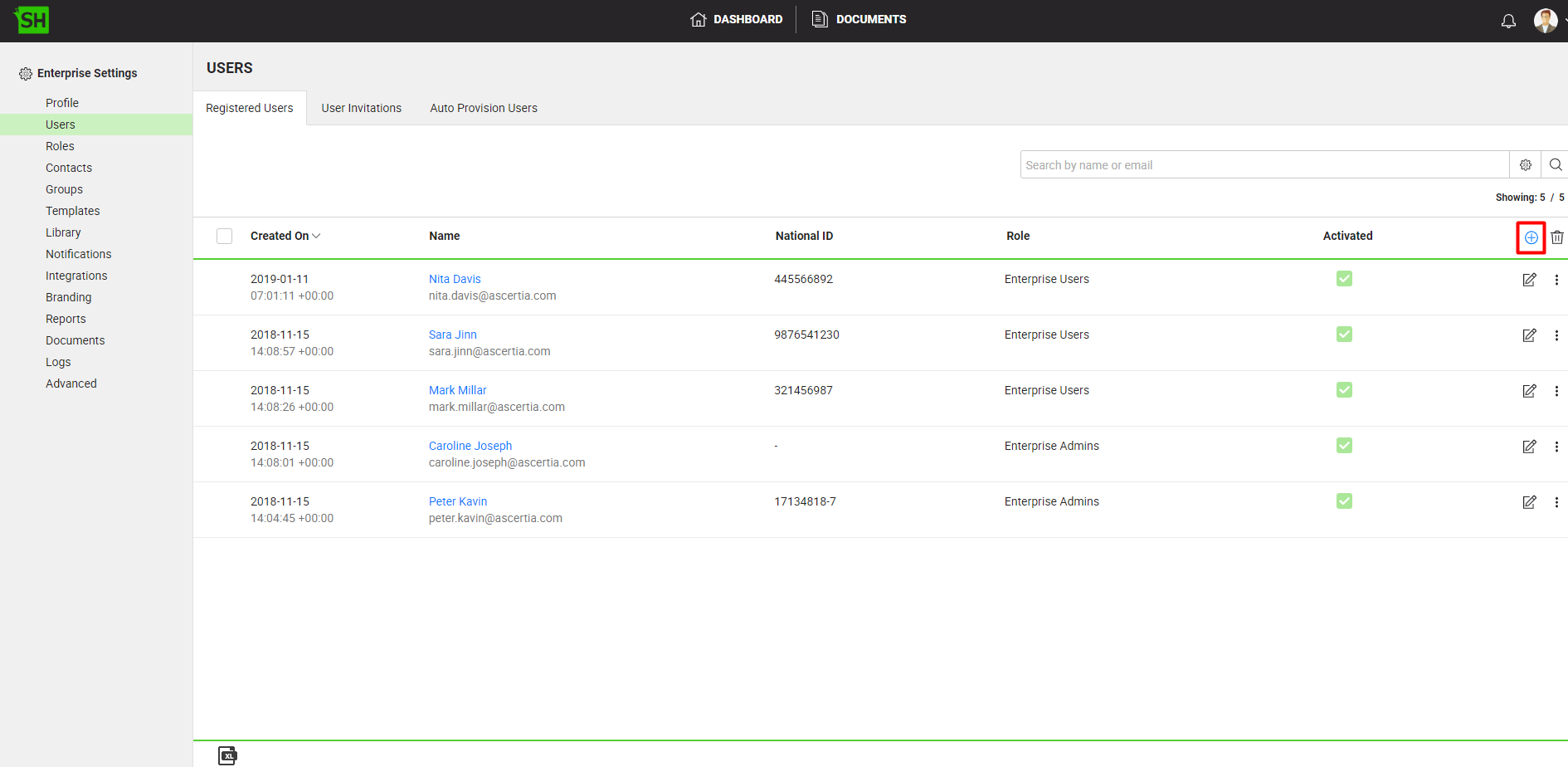1568x767 pixels.
Task: Switch to Auto Provision Users tab
Action: [483, 108]
